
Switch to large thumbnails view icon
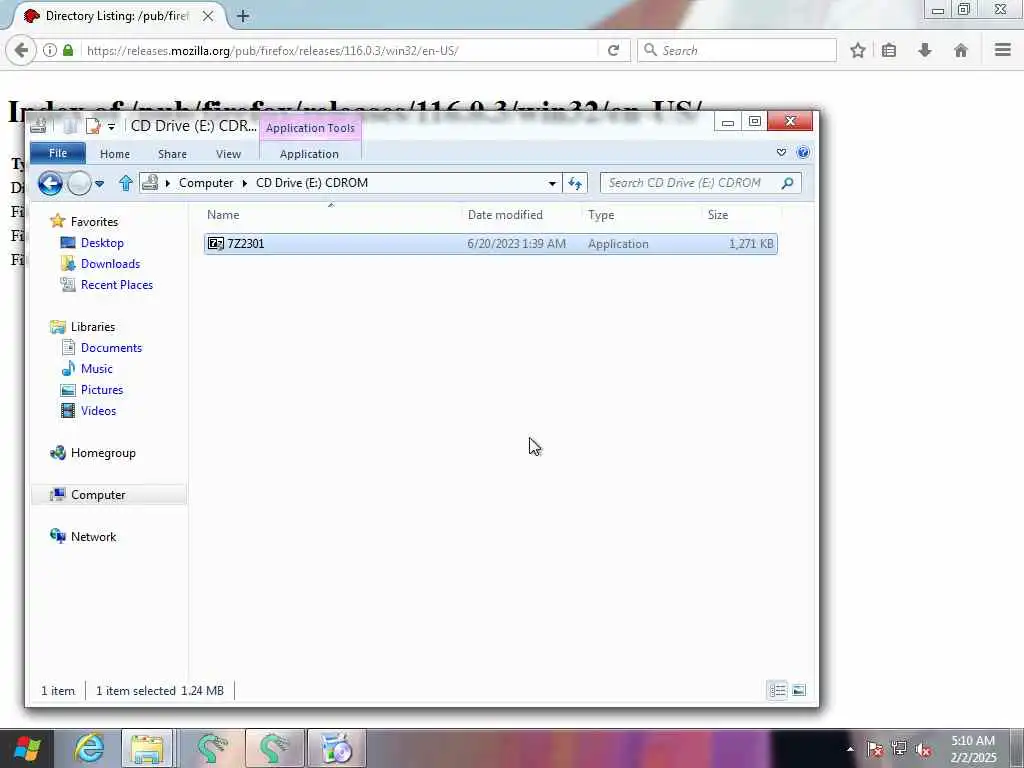[799, 690]
